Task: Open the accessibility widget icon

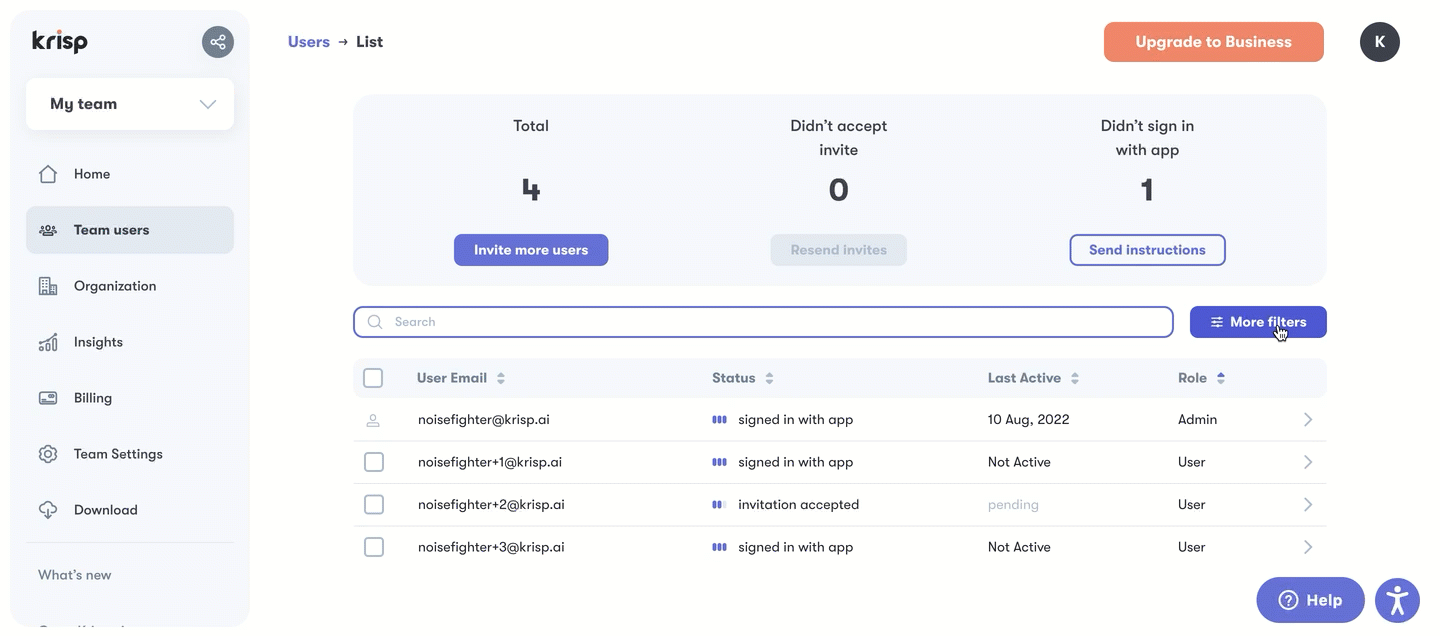Action: point(1398,600)
